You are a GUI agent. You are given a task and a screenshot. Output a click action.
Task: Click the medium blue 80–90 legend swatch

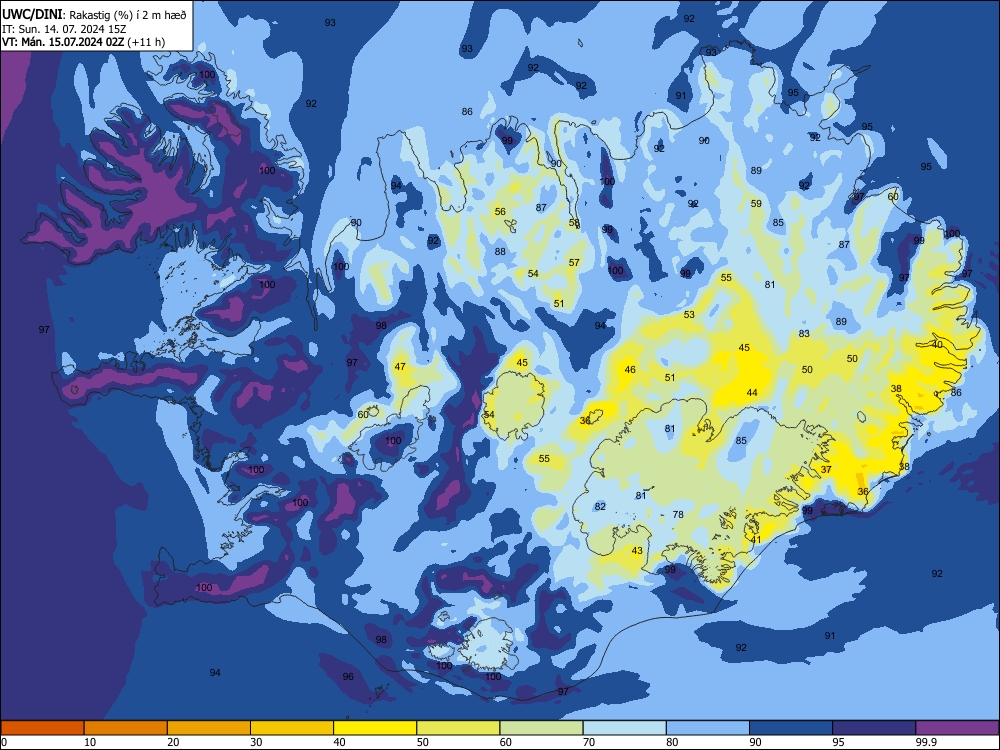(708, 728)
